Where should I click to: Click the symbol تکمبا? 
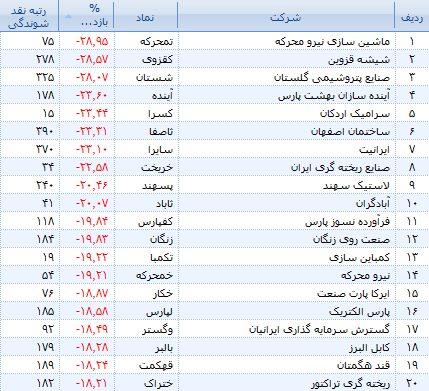pos(162,257)
